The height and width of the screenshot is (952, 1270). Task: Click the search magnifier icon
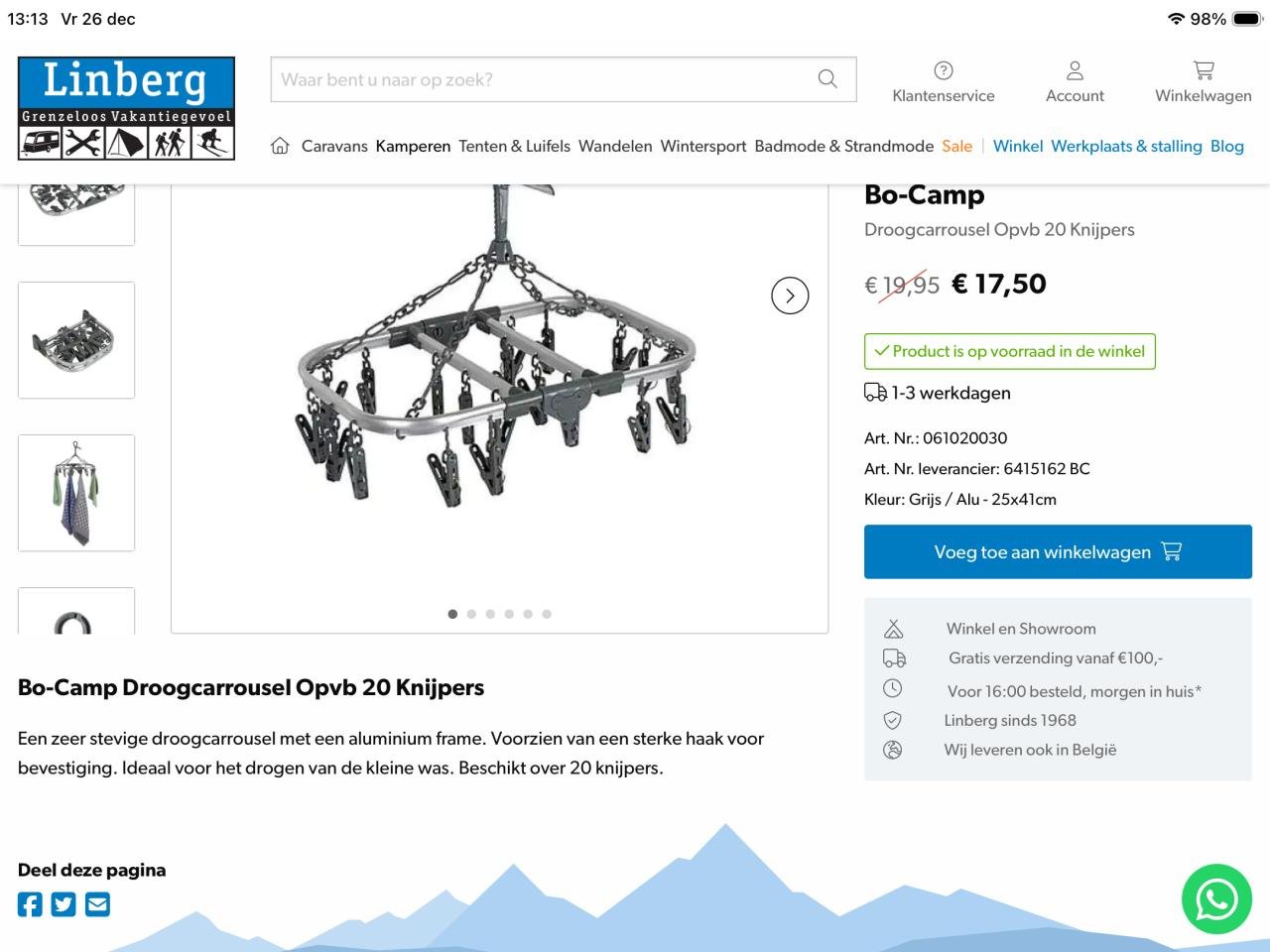(x=827, y=79)
